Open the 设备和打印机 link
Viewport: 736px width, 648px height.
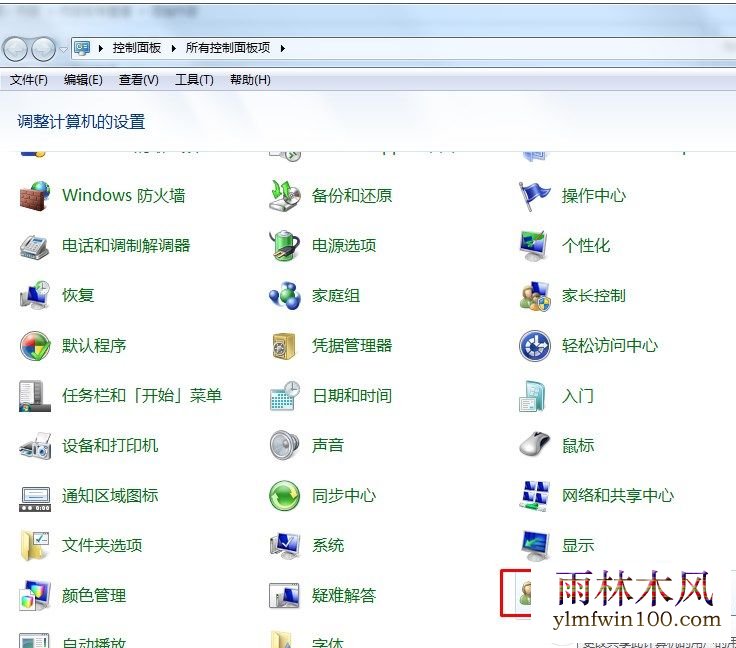pyautogui.click(x=110, y=446)
